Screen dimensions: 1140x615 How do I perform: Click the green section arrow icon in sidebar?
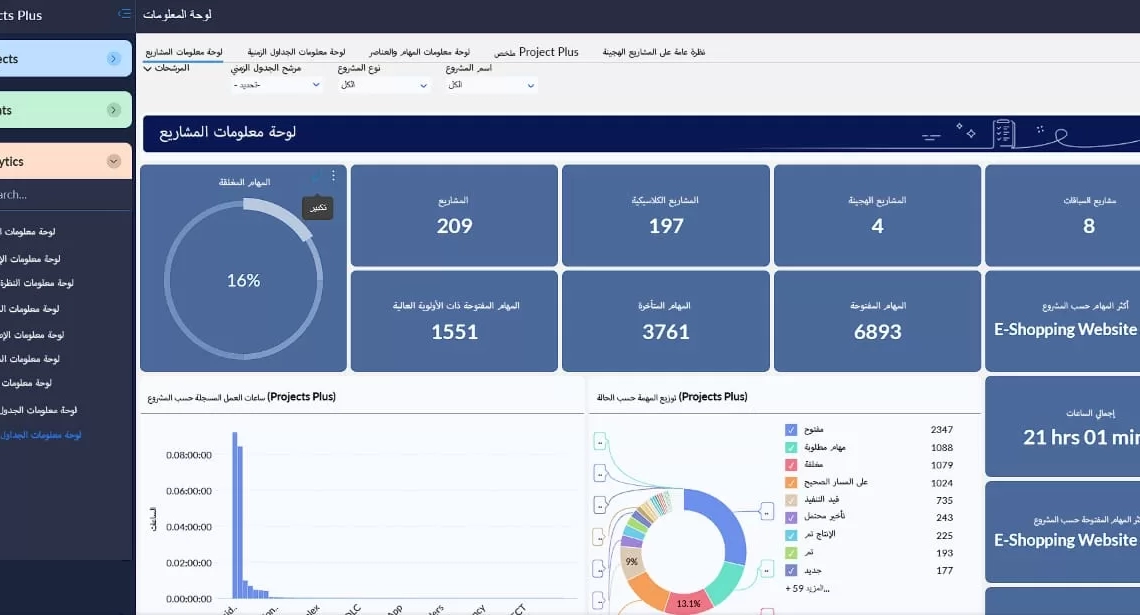[x=114, y=110]
